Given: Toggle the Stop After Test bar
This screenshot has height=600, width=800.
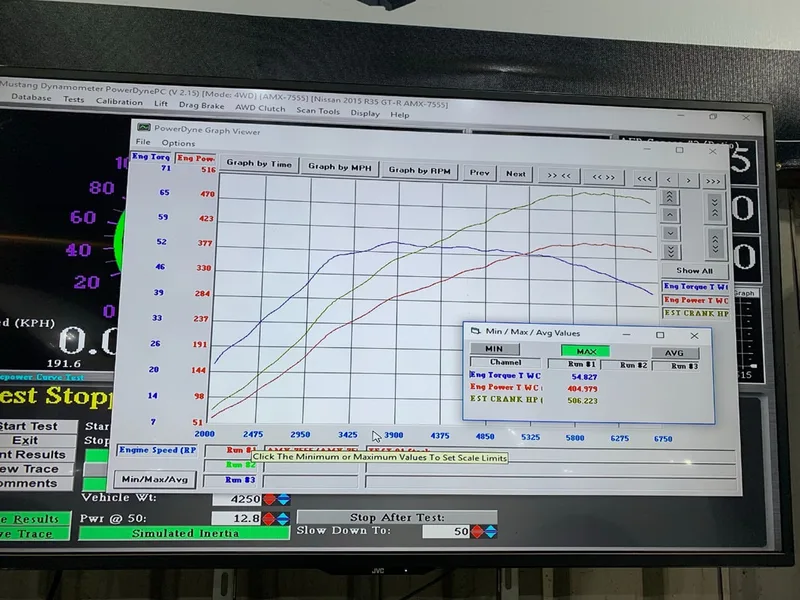Looking at the screenshot, I should pyautogui.click(x=397, y=517).
